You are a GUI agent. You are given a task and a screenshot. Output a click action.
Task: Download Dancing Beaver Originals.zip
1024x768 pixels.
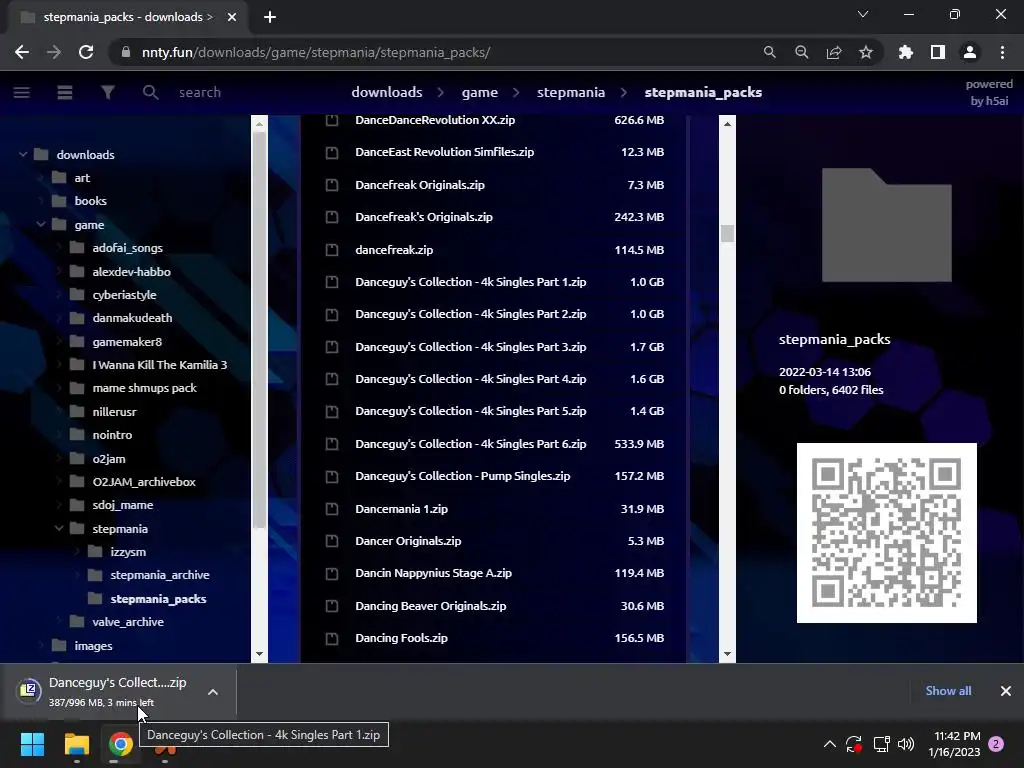point(430,606)
